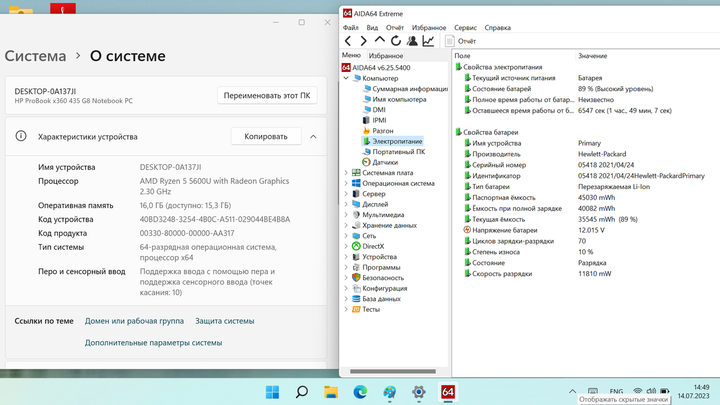
Task: Open the graph icon in AIDA64 toolbar
Action: click(x=428, y=41)
